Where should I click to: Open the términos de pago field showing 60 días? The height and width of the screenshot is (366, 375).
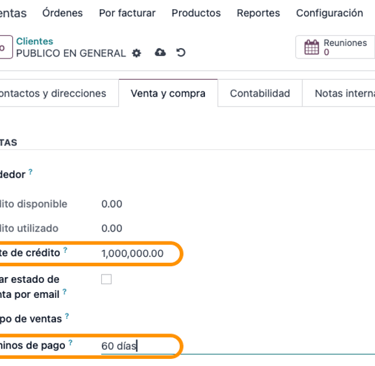(x=238, y=346)
